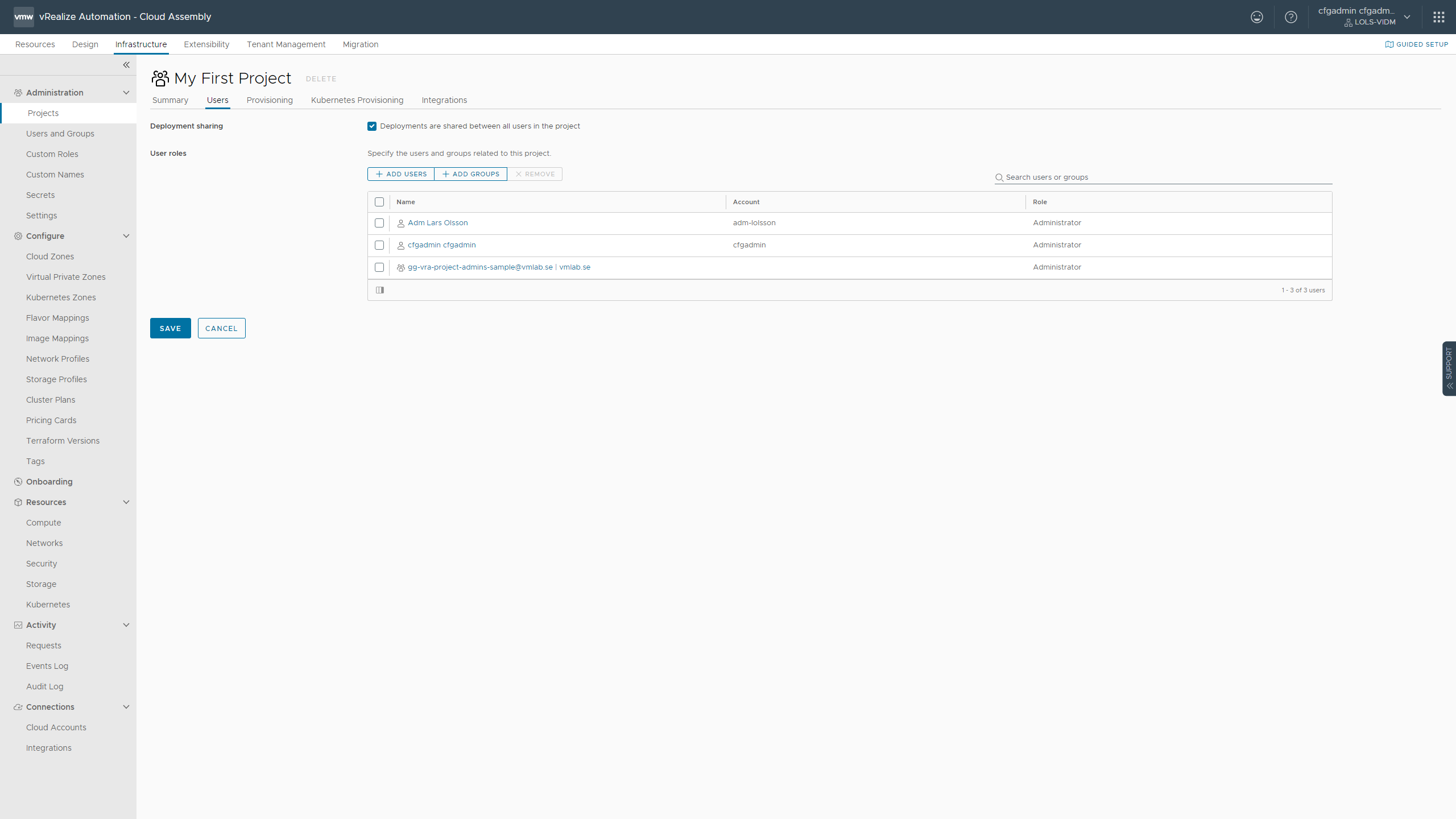Click the user icon beside Adm Lars Olsson
1456x819 pixels.
[x=401, y=224]
